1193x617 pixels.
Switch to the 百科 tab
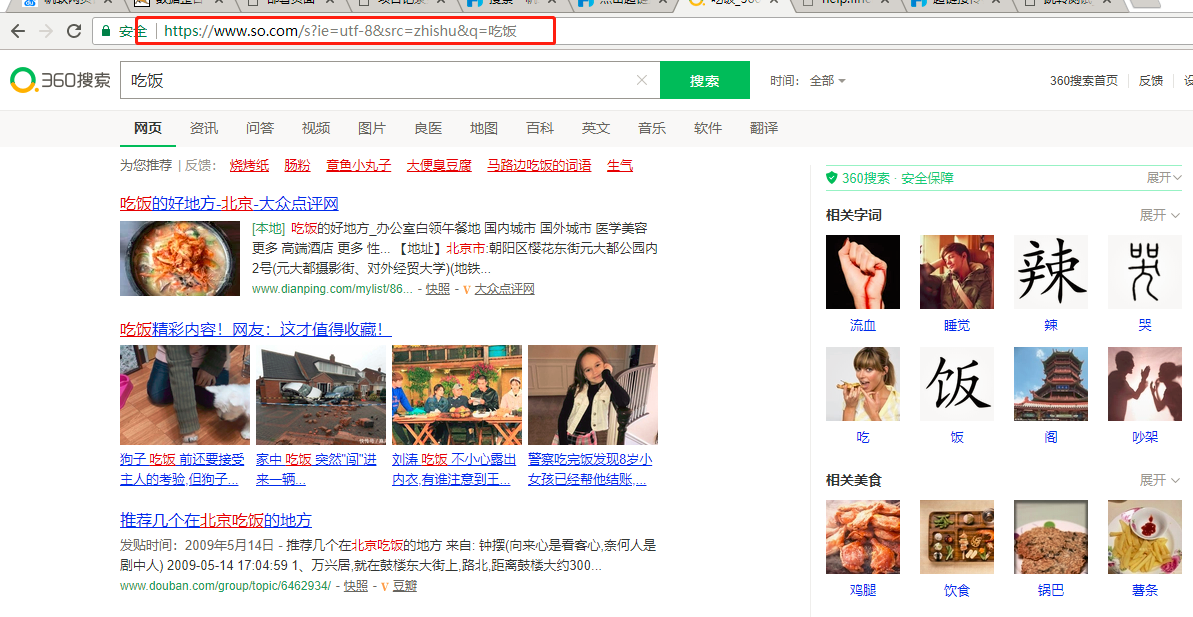540,128
